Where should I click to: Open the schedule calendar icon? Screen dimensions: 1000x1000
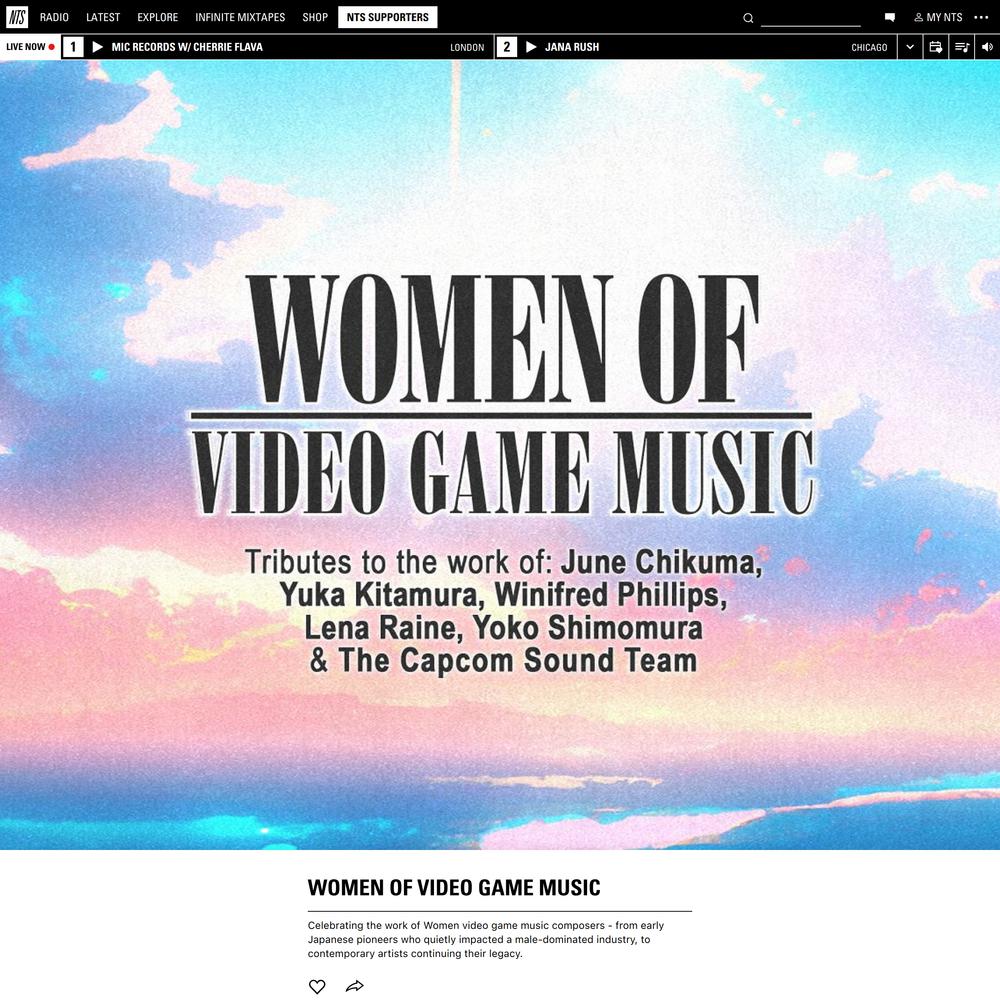[936, 47]
